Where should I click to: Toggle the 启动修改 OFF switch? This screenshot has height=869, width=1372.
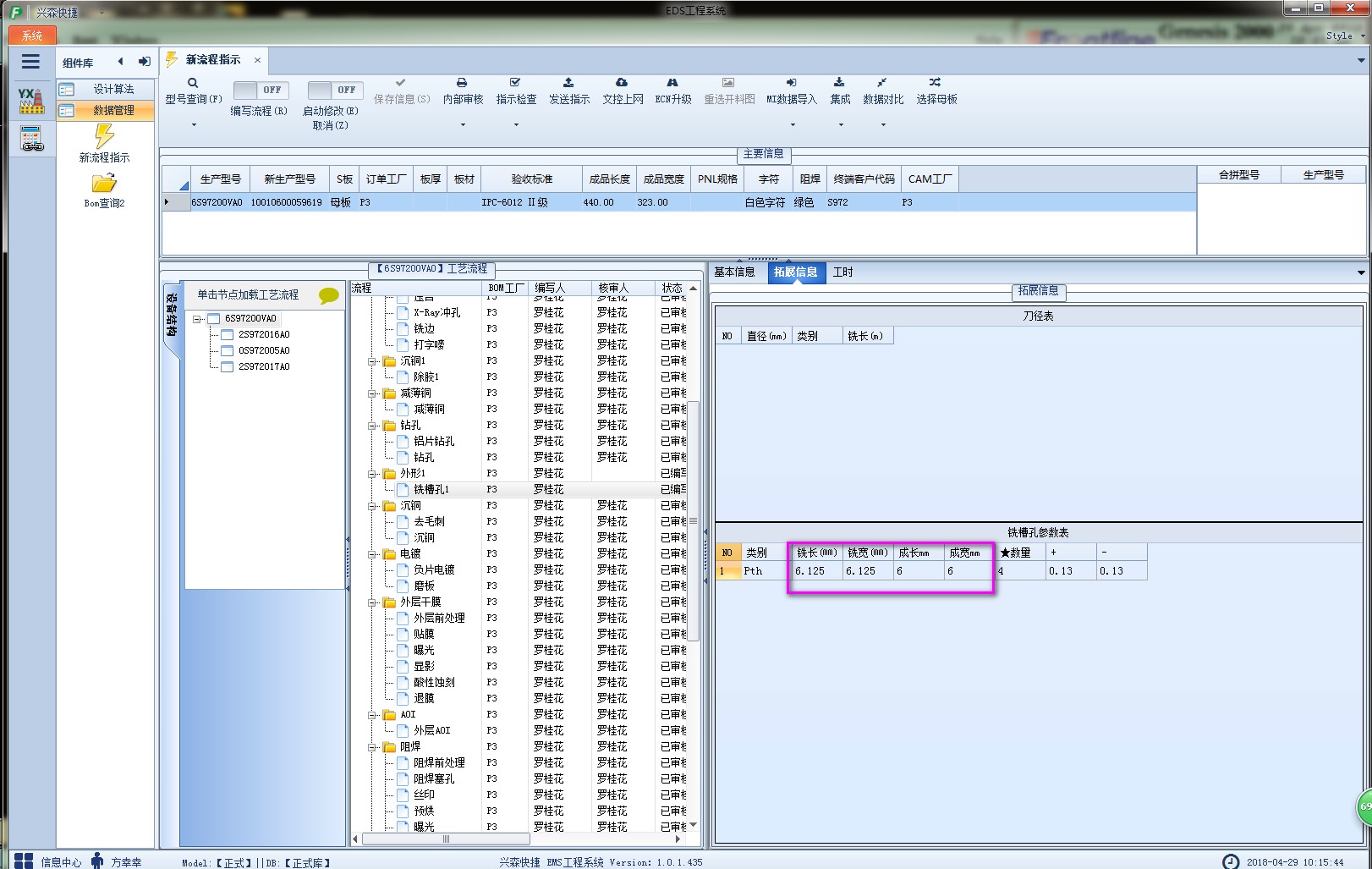click(x=335, y=90)
